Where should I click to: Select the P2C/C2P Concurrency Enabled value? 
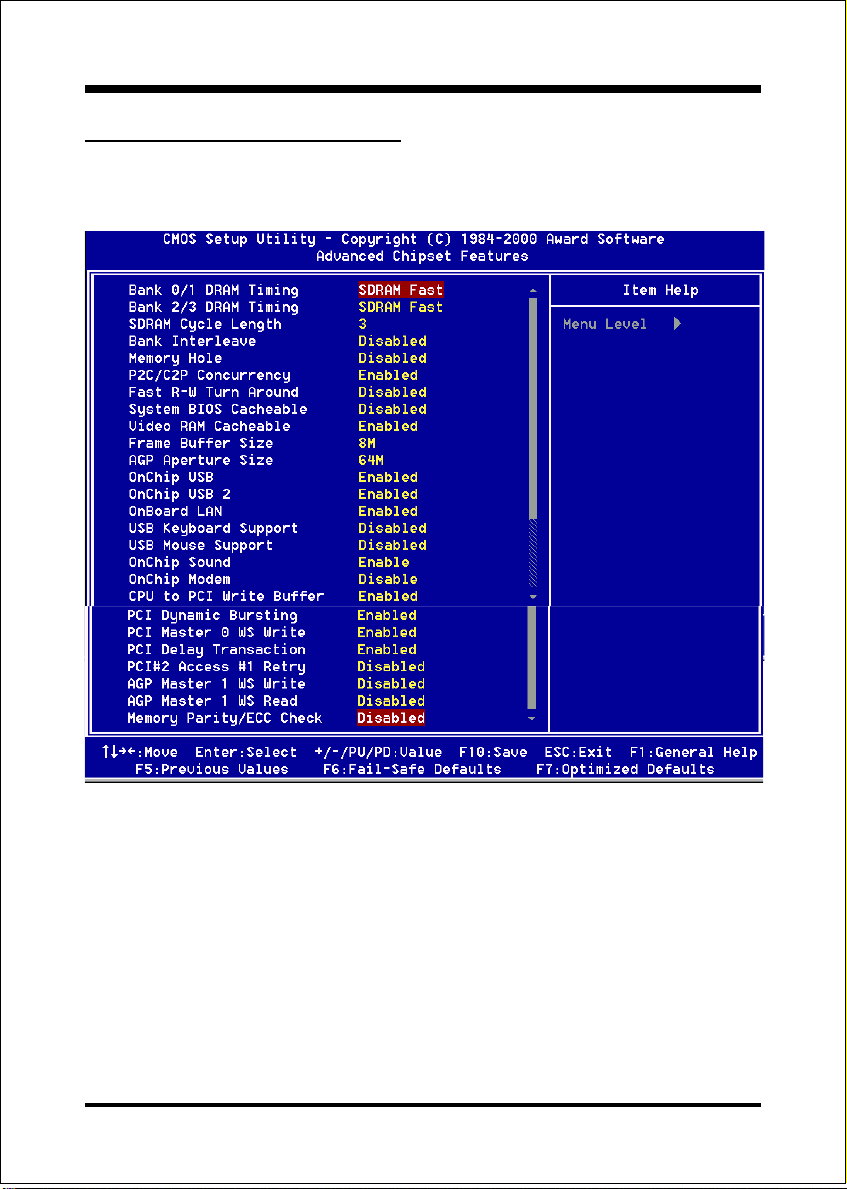(x=388, y=375)
